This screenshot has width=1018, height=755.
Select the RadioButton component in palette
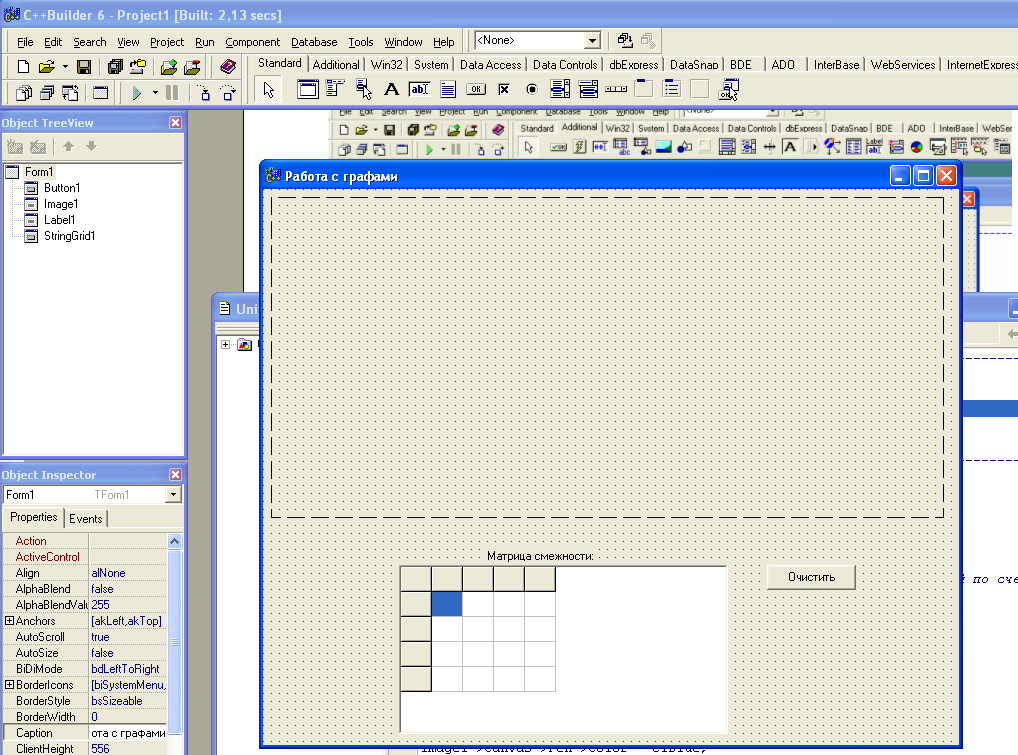pos(532,89)
